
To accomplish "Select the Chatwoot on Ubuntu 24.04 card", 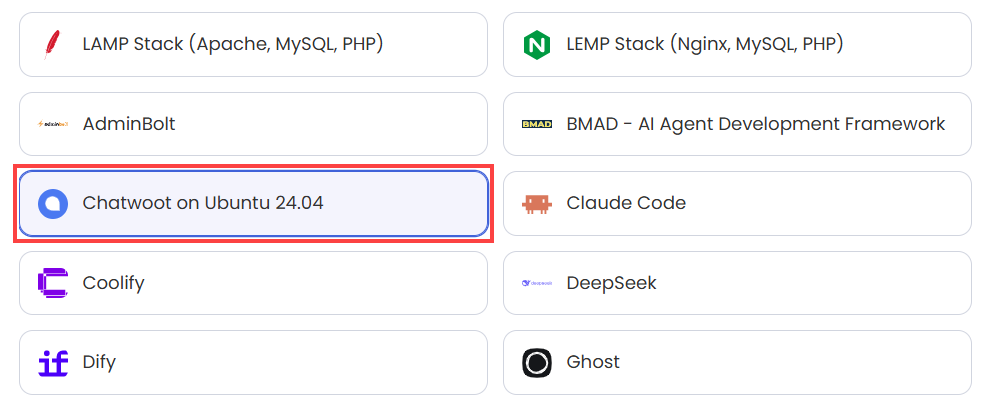I will coord(253,204).
